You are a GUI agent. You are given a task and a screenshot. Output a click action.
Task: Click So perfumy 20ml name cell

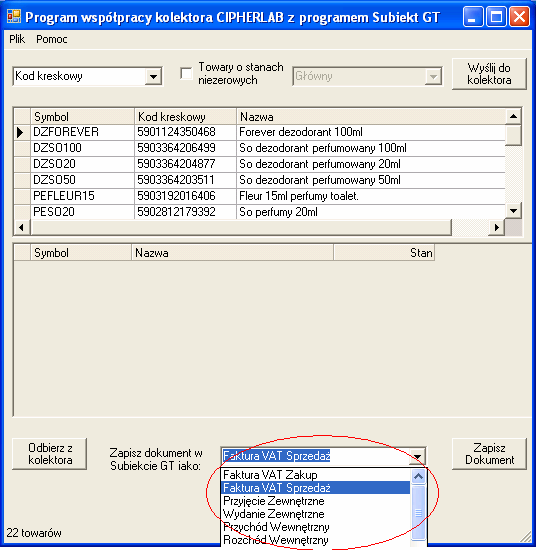pyautogui.click(x=371, y=212)
